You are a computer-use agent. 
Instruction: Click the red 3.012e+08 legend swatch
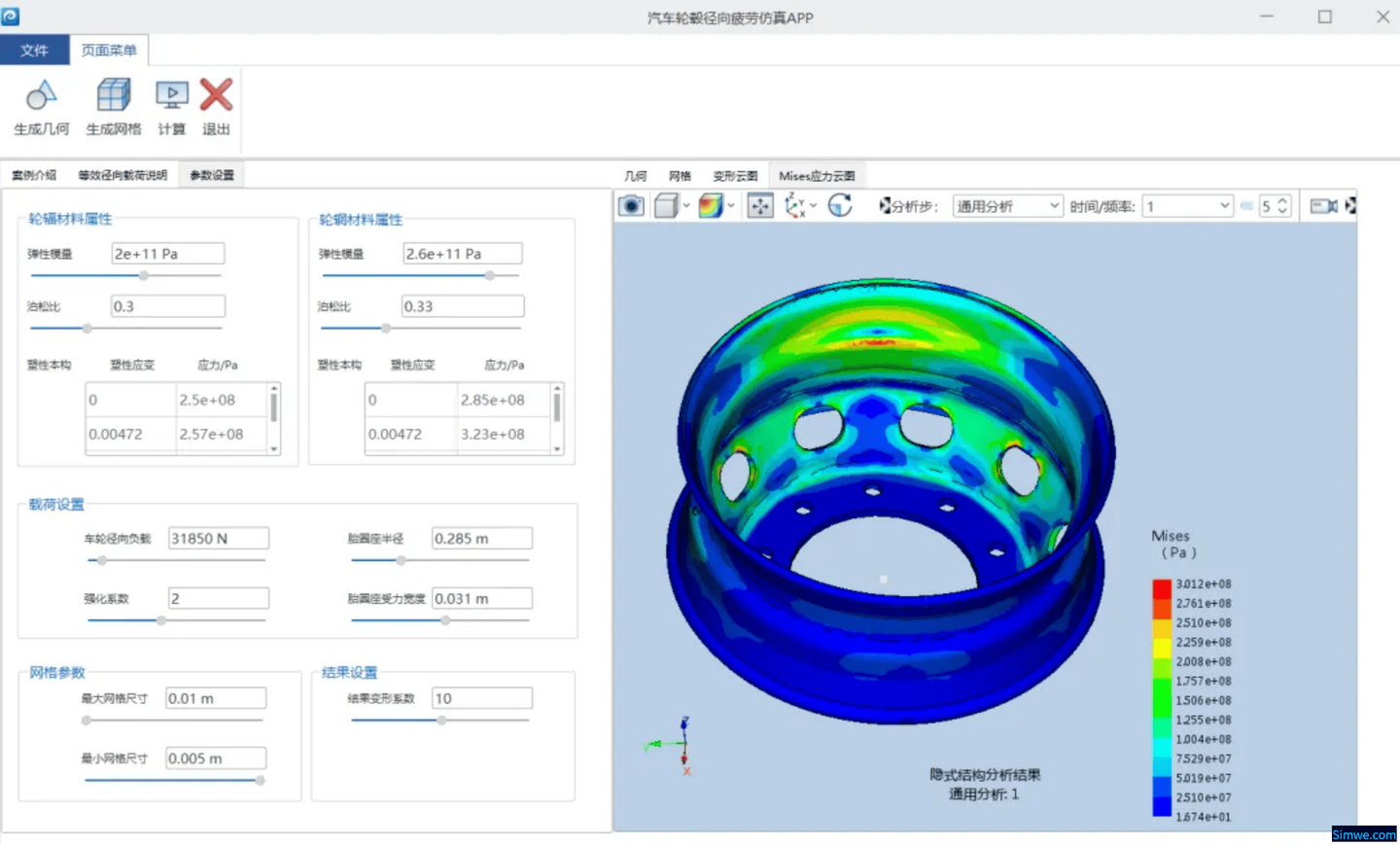point(1162,589)
